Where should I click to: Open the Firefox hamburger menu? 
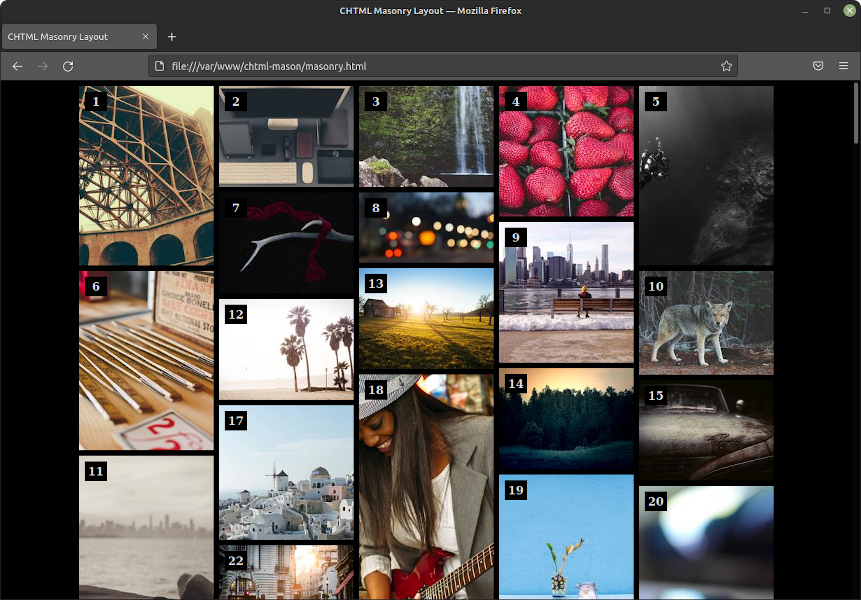coord(843,66)
